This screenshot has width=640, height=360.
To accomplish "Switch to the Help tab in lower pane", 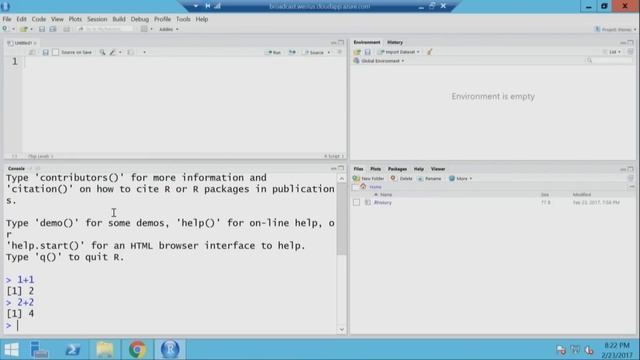I will (418, 169).
